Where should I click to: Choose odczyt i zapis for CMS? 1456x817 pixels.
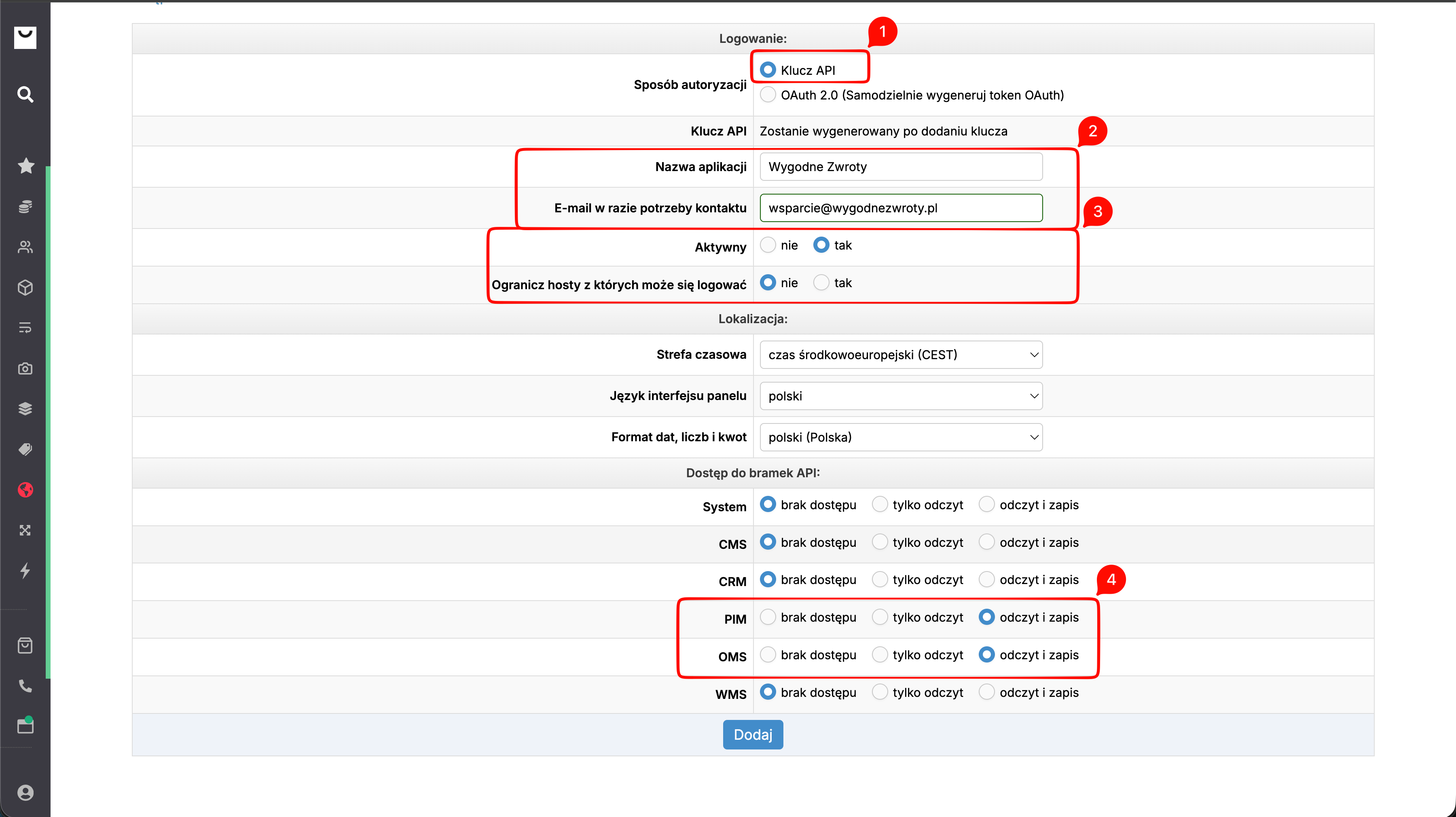986,542
